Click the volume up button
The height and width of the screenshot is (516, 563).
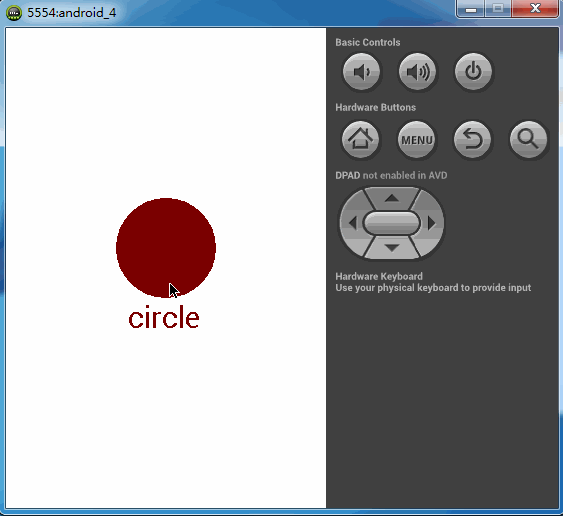417,72
